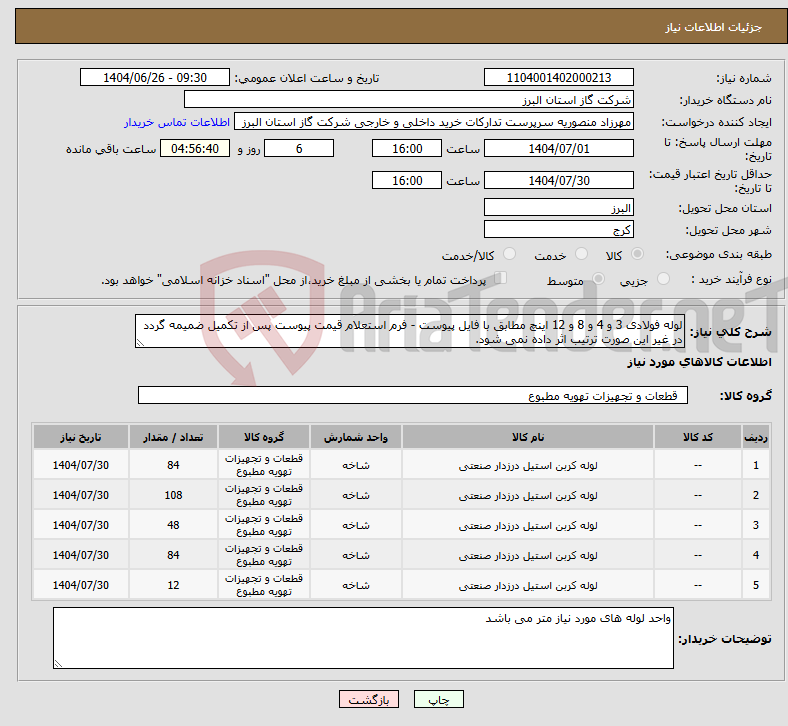Click the اطلاعات کالاهای مورد نیاز section heading
The width and height of the screenshot is (788, 726).
699,362
